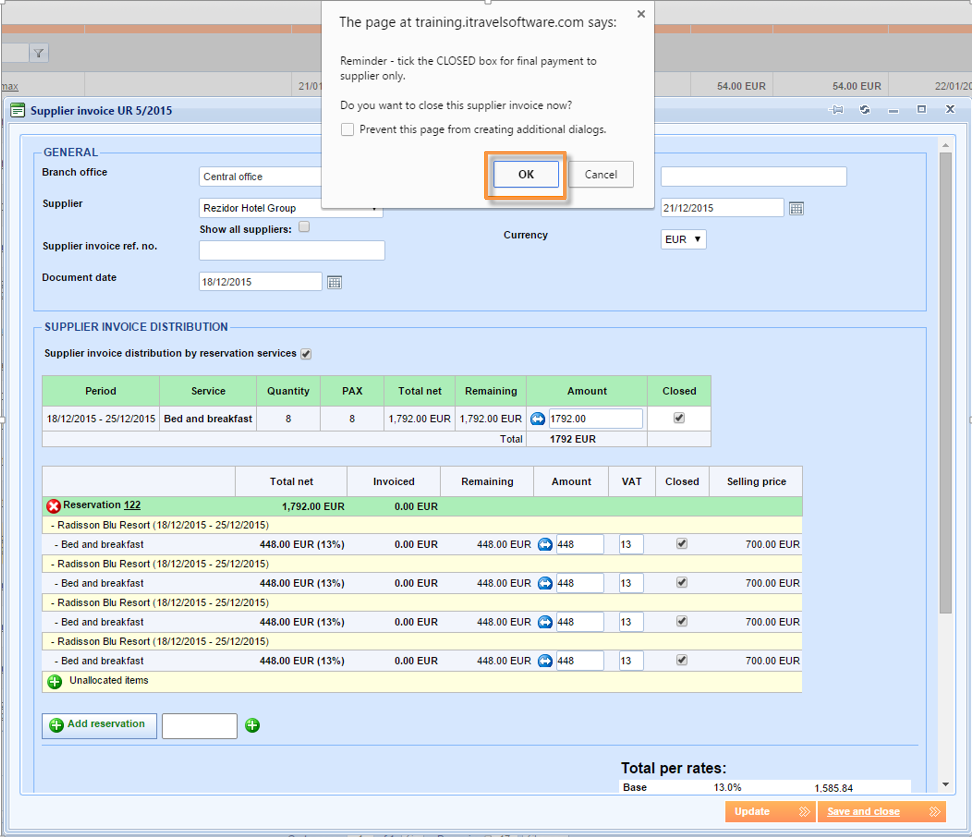Add an item via Unallocated items plus icon
The width and height of the screenshot is (972, 837).
[x=55, y=681]
